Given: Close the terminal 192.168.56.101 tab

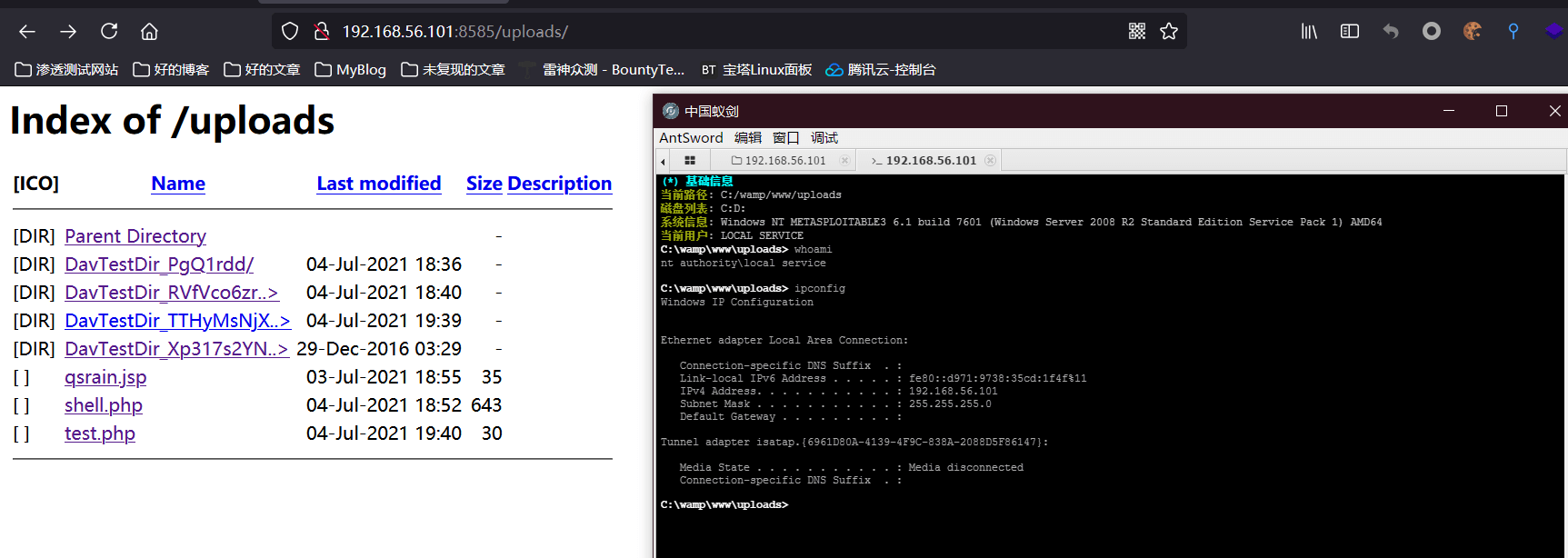Looking at the screenshot, I should click(x=991, y=161).
